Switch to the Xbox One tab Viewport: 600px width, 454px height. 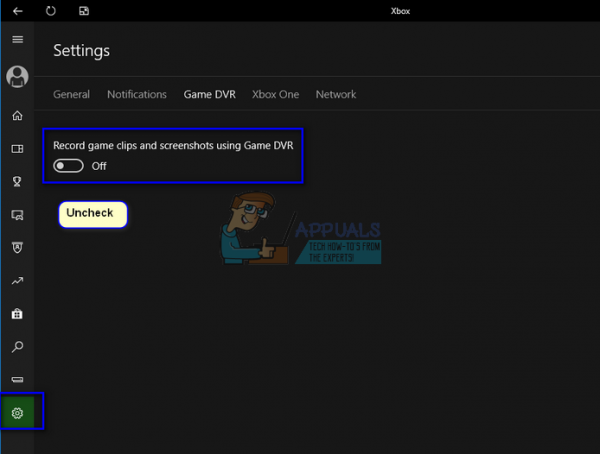click(276, 94)
